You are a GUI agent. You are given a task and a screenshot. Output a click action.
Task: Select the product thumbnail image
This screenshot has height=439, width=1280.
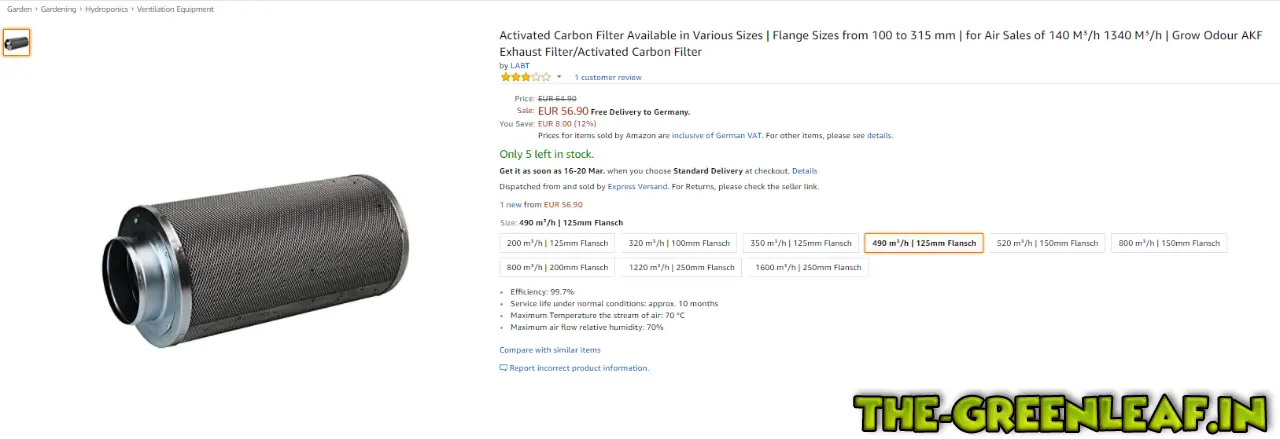tap(17, 42)
